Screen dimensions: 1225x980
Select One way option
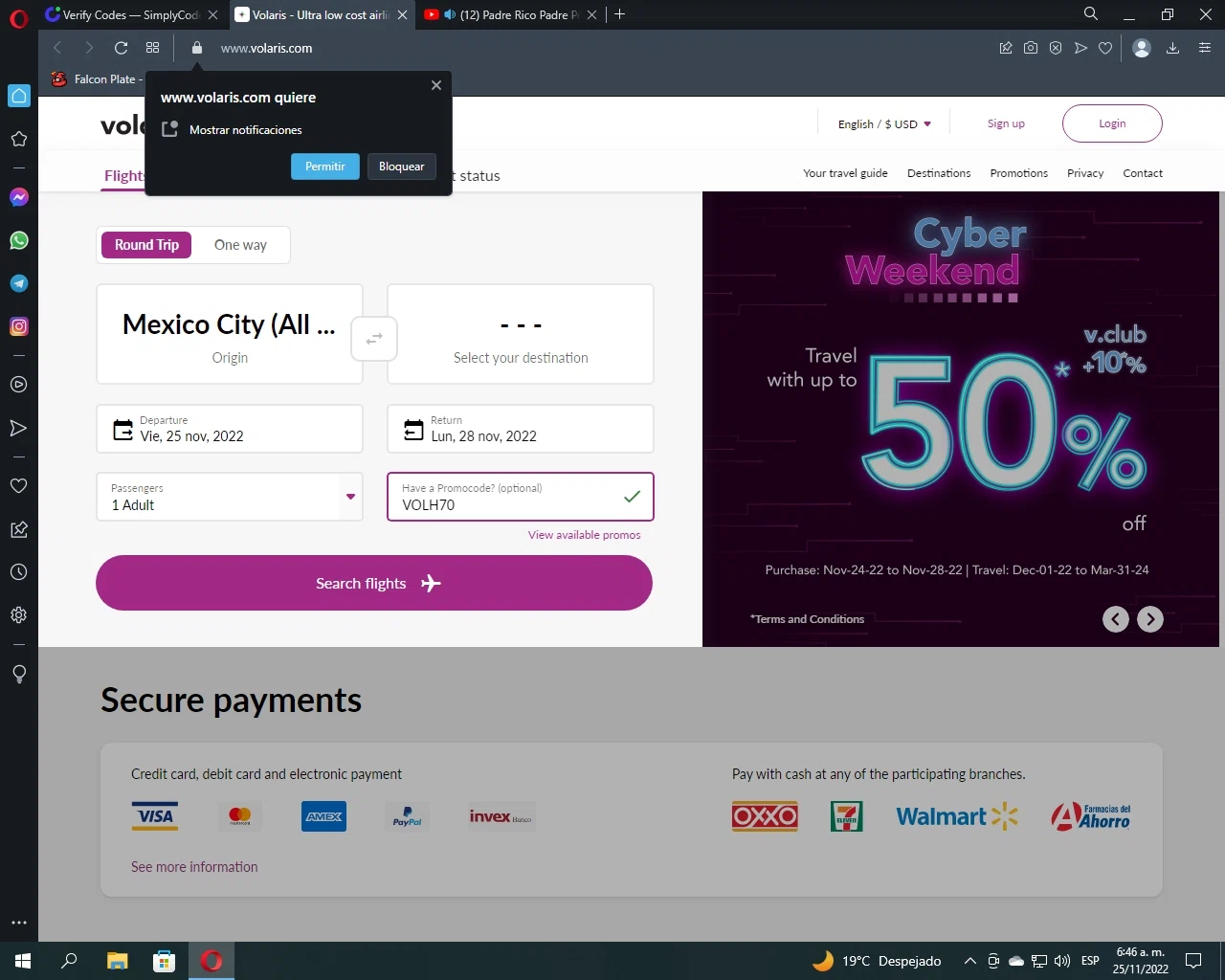click(240, 245)
